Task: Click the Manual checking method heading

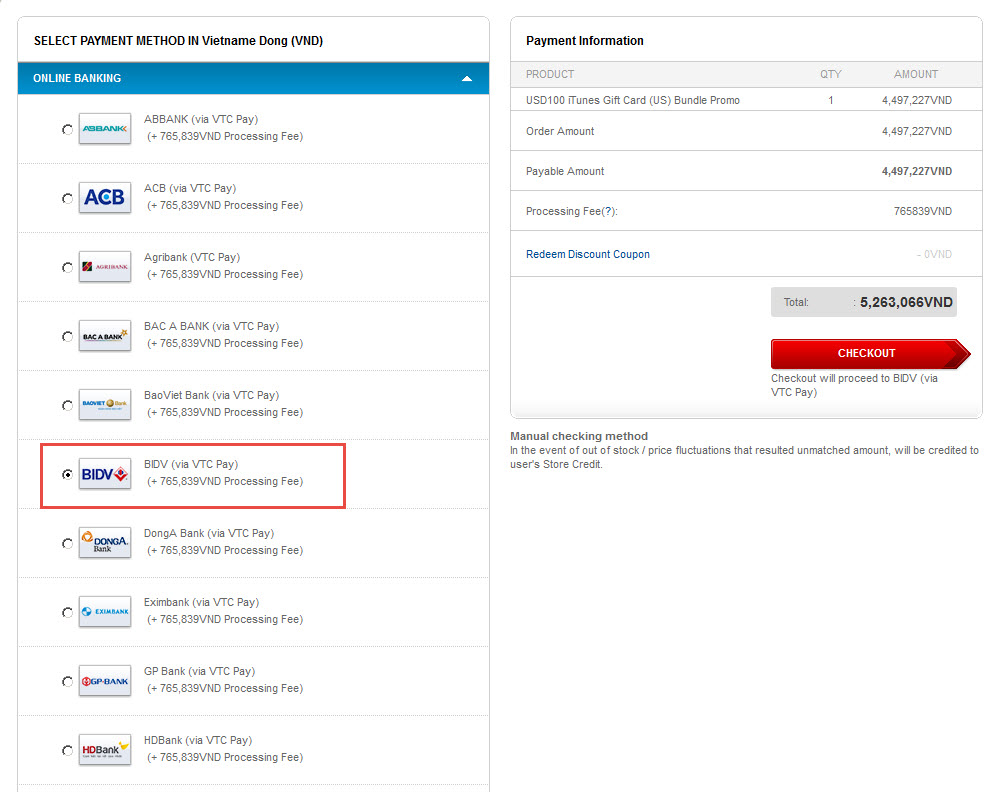Action: [x=579, y=436]
